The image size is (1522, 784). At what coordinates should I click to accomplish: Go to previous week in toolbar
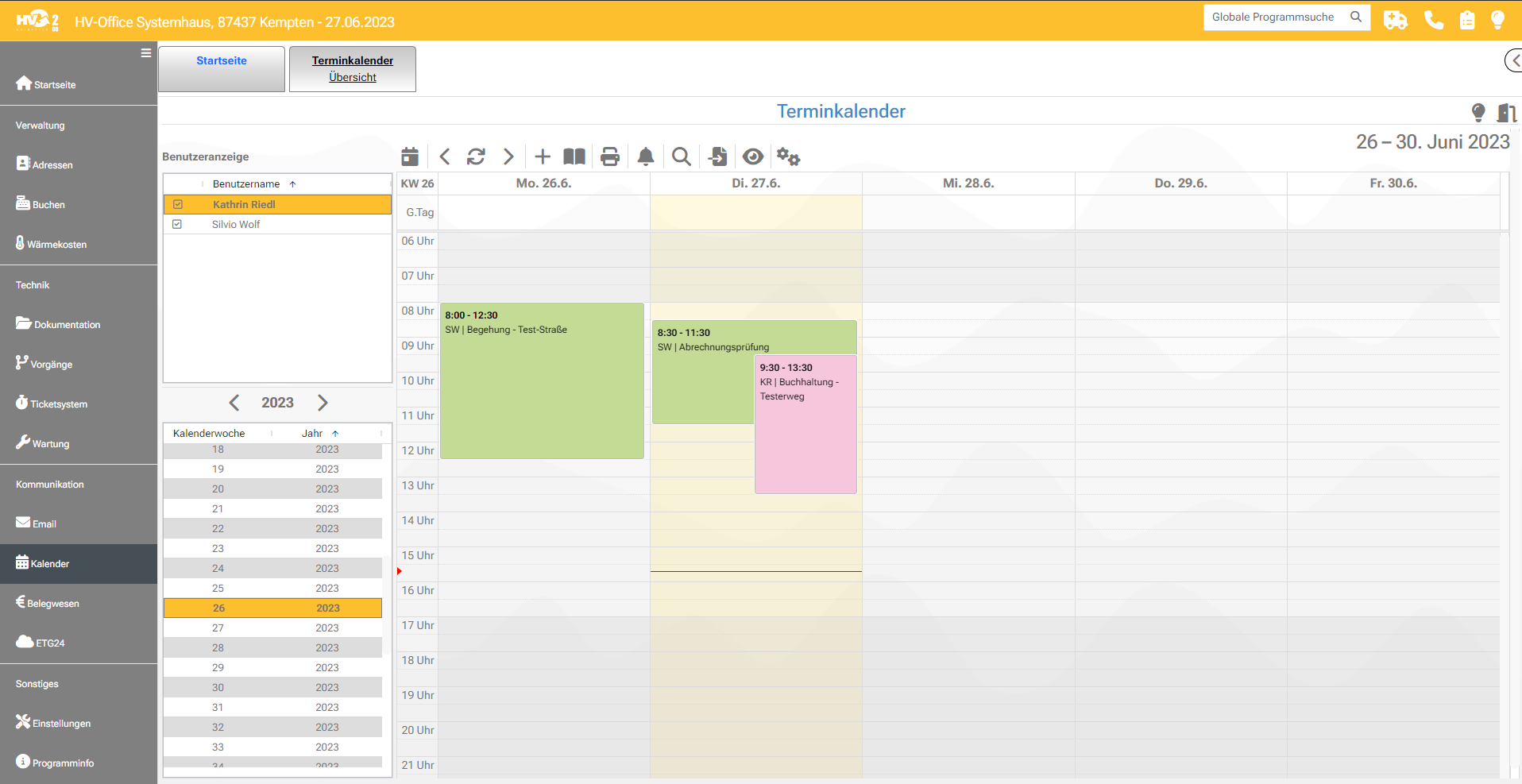click(x=445, y=156)
